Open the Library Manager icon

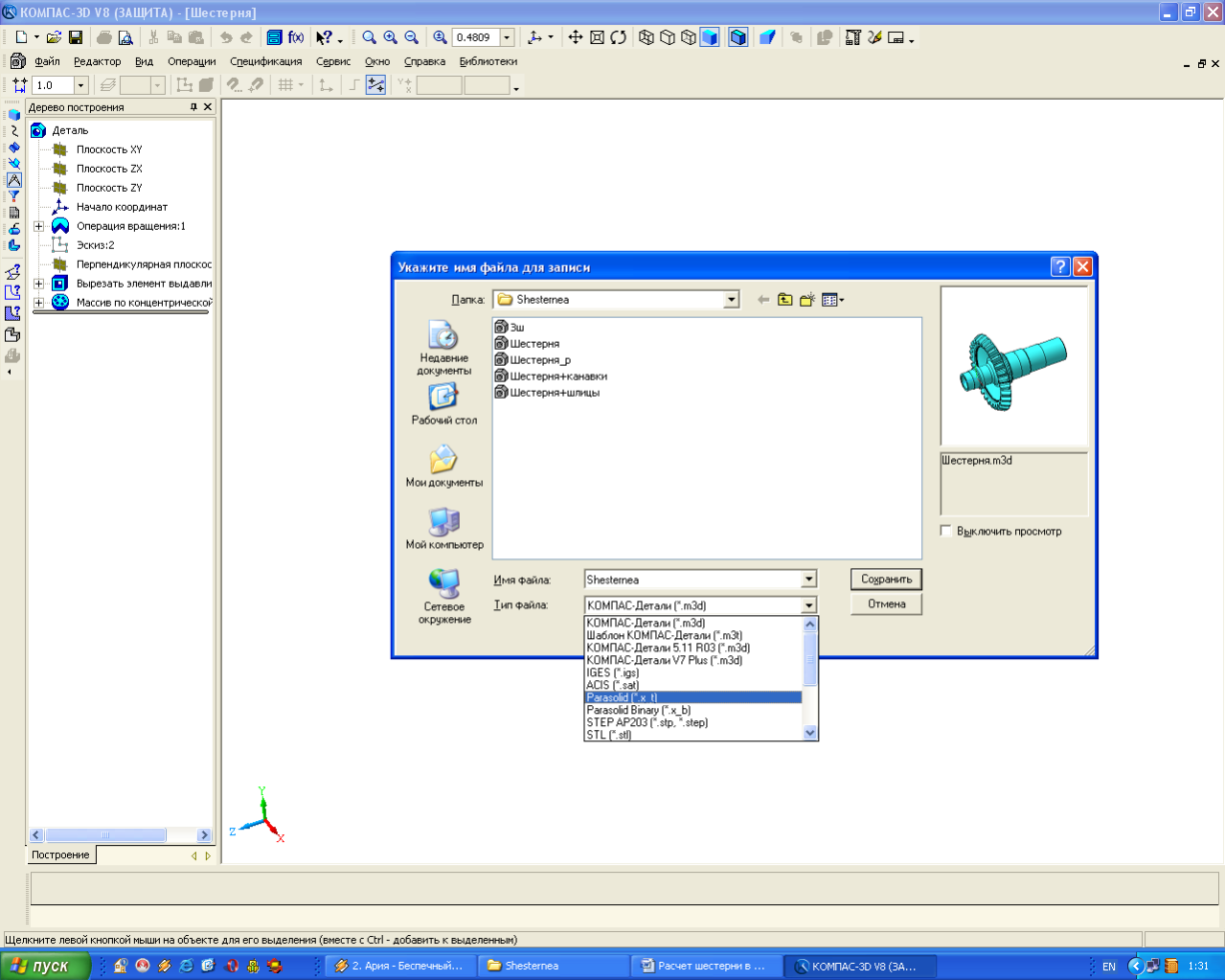[x=275, y=37]
